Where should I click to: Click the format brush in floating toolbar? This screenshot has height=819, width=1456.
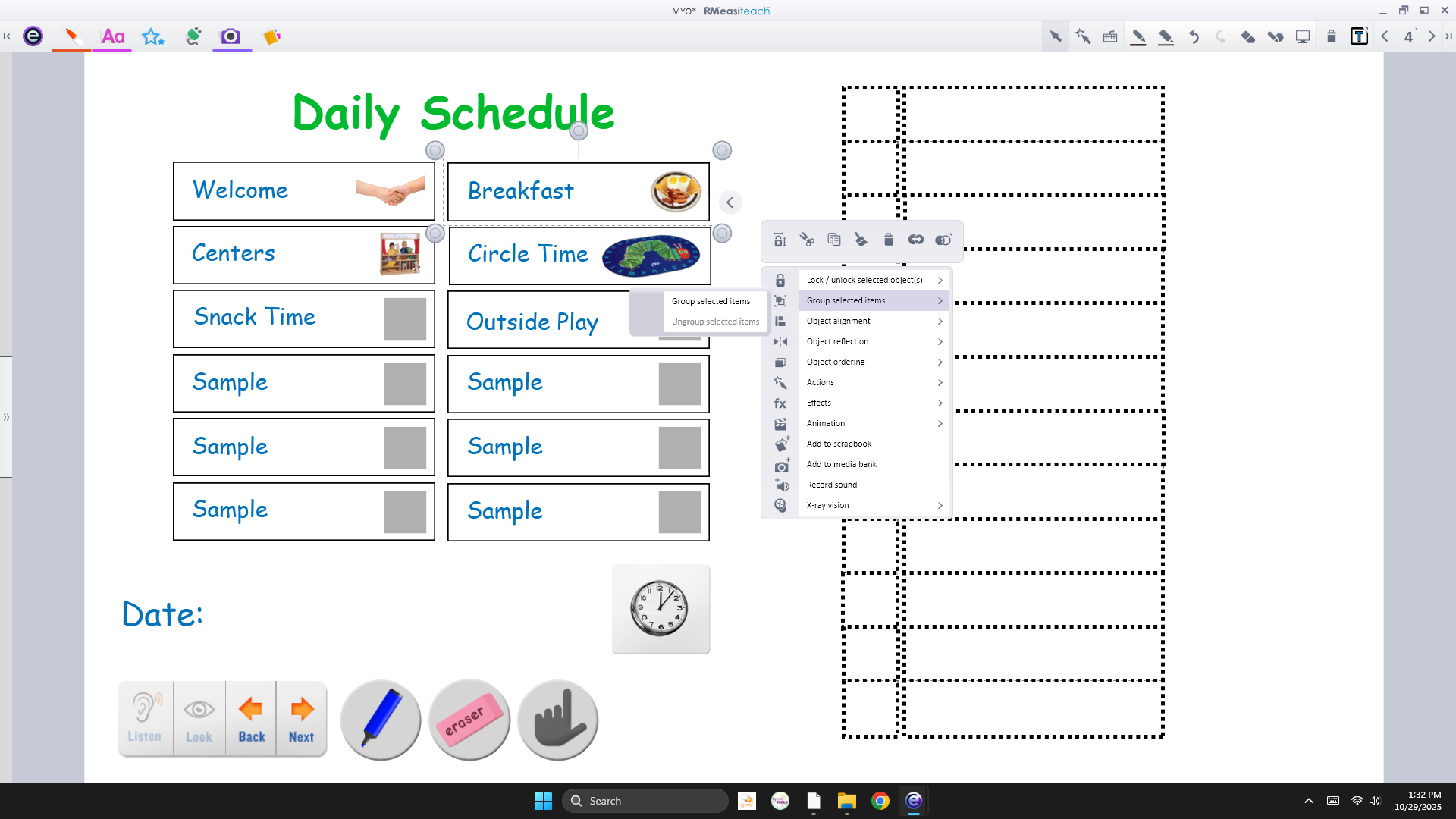coord(861,240)
